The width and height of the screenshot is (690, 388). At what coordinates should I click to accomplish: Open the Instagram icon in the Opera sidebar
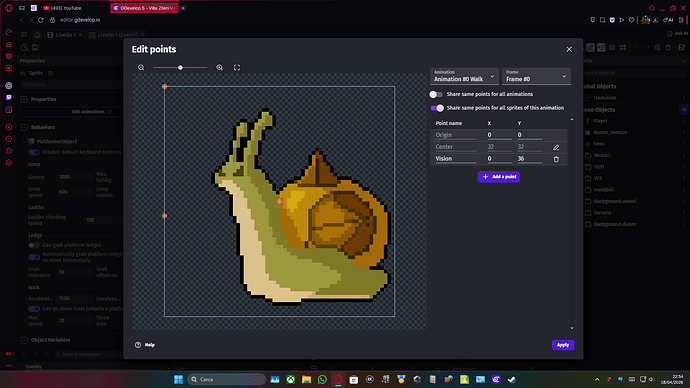pyautogui.click(x=9, y=110)
